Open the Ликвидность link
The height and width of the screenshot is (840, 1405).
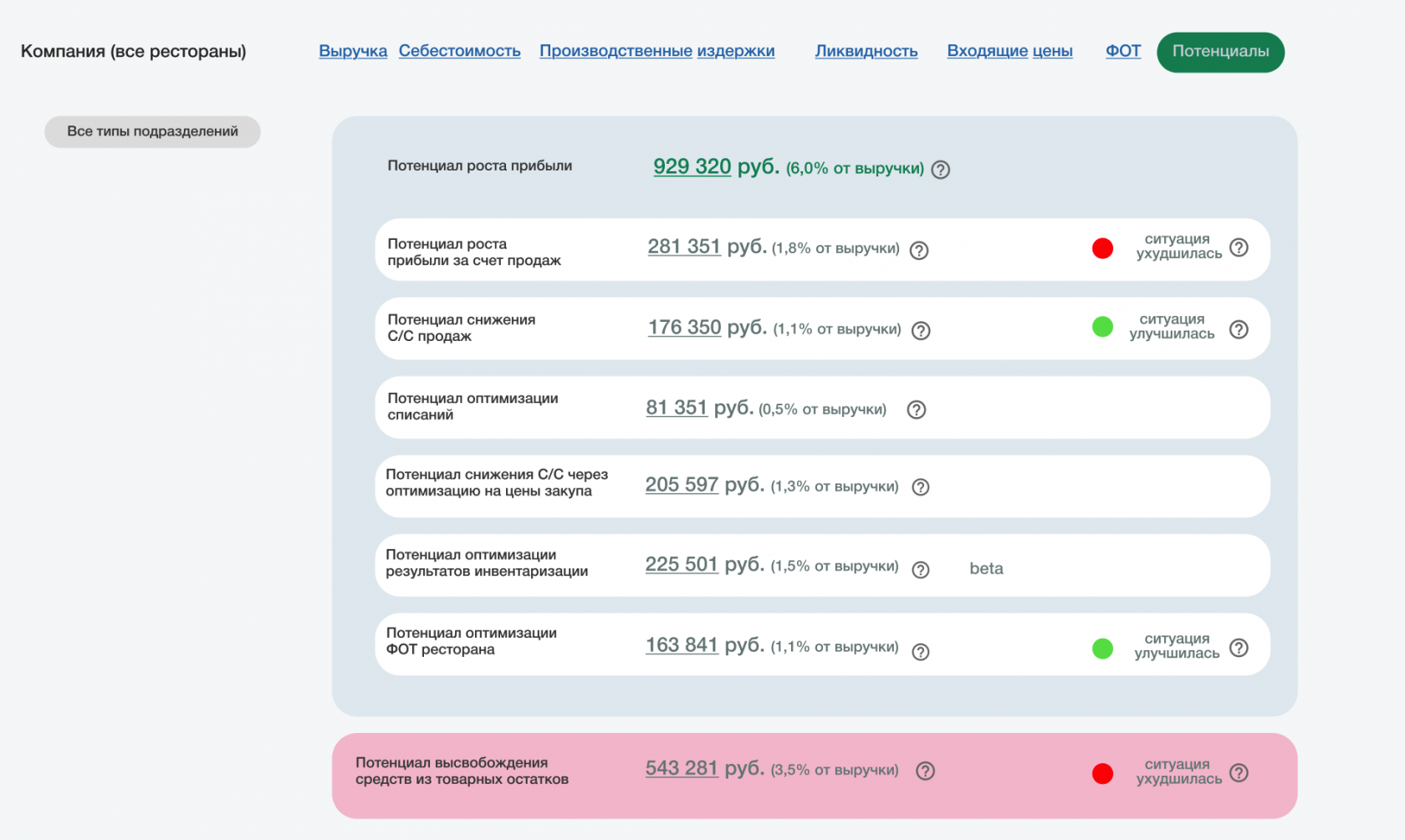pyautogui.click(x=866, y=51)
